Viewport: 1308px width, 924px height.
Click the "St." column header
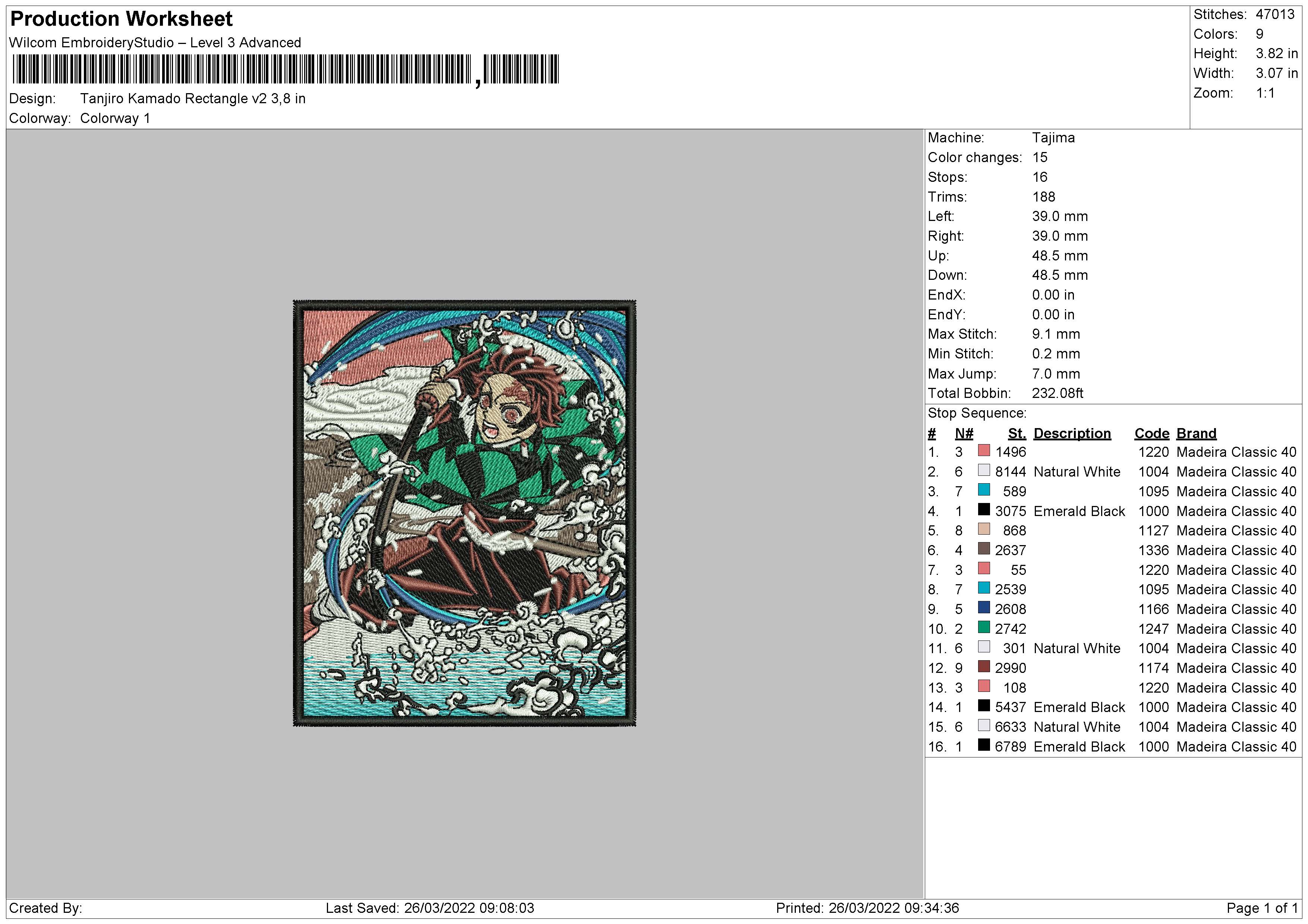pyautogui.click(x=1017, y=434)
